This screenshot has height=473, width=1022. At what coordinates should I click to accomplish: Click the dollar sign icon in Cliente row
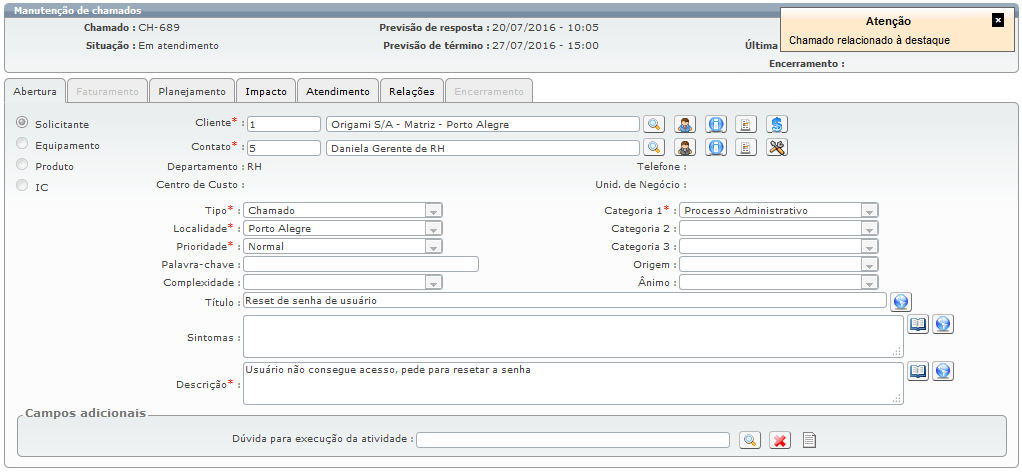pos(778,124)
